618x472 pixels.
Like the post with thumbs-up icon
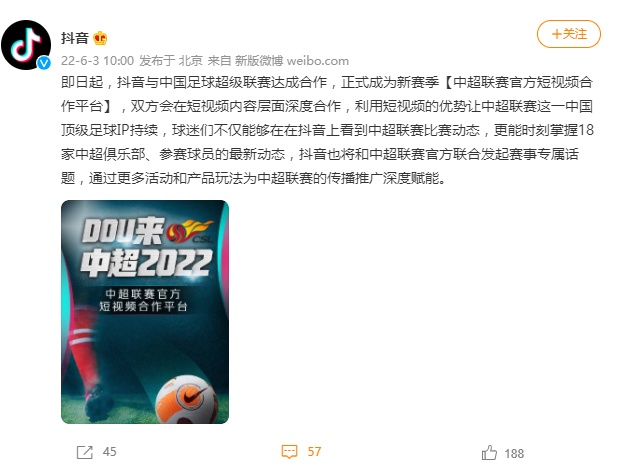coord(489,453)
